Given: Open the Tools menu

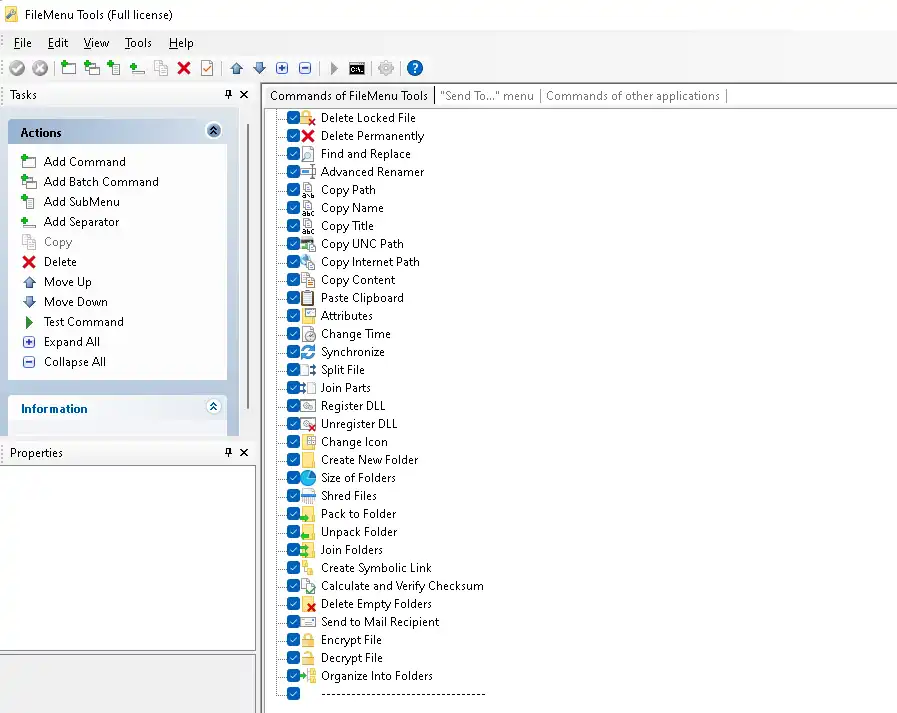Looking at the screenshot, I should [138, 43].
